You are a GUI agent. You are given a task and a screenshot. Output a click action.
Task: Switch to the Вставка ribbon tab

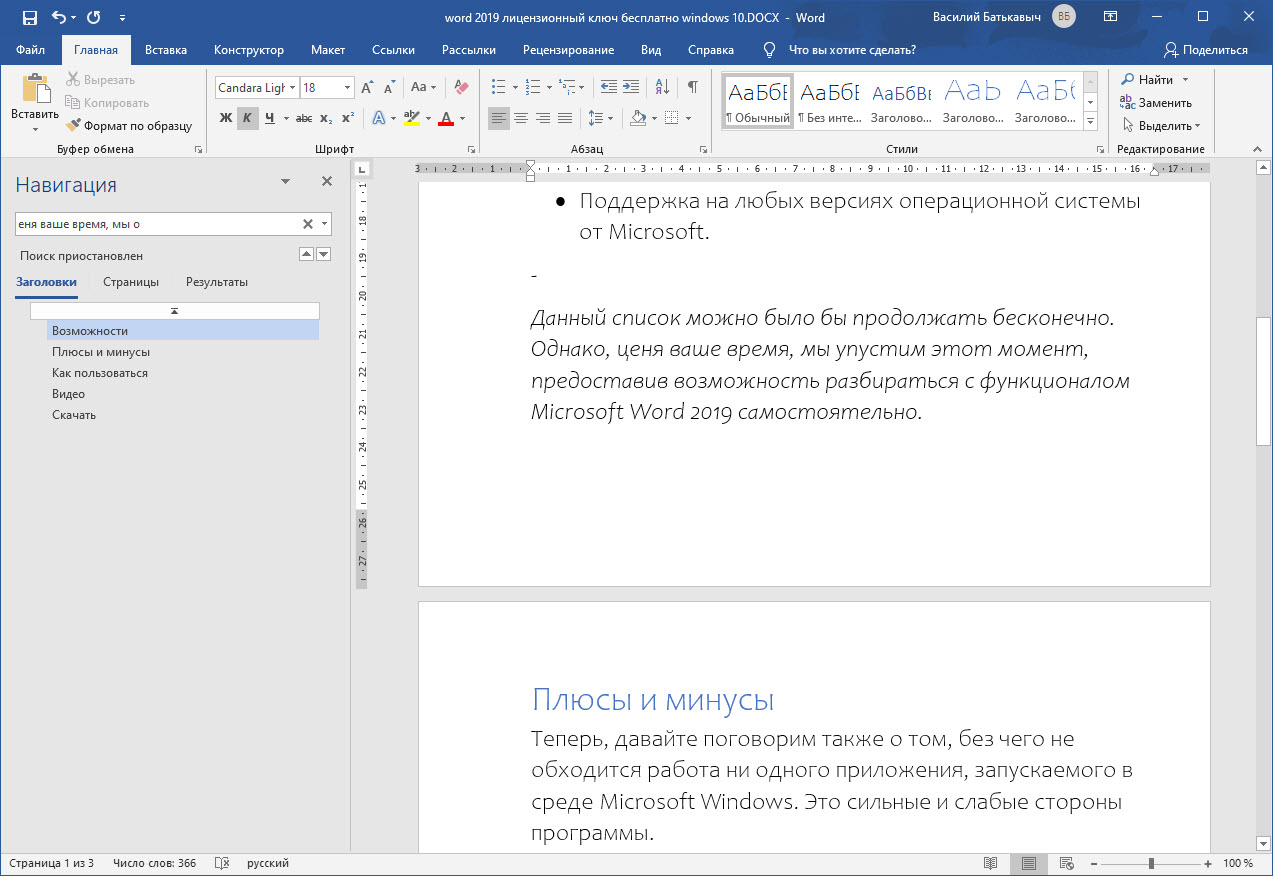[x=165, y=48]
